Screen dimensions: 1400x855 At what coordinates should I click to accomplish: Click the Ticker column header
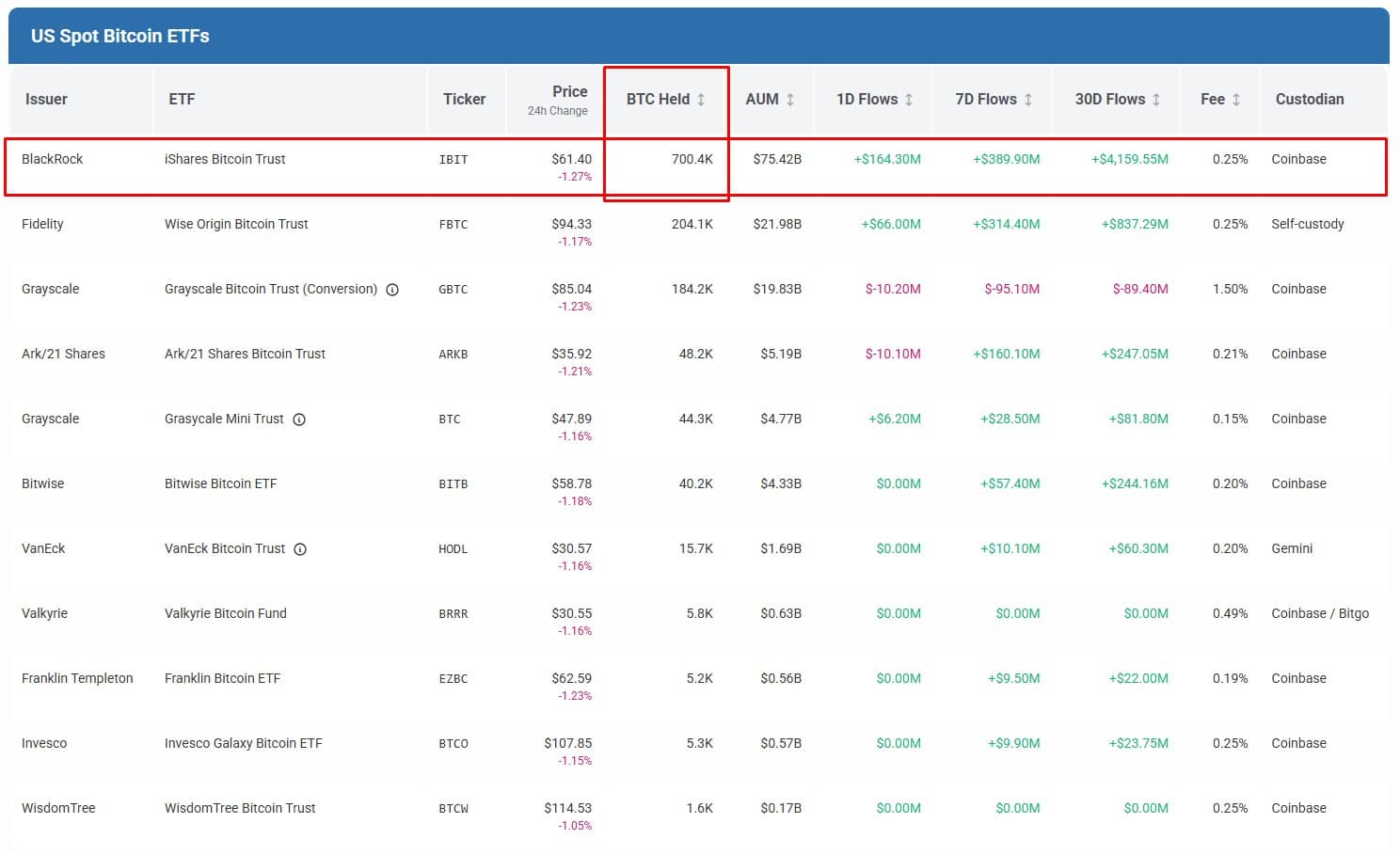(x=464, y=99)
